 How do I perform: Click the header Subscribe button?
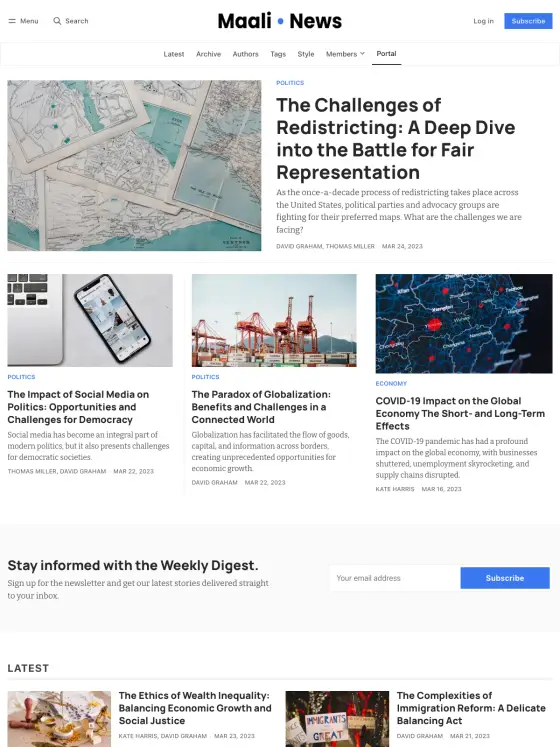point(528,21)
